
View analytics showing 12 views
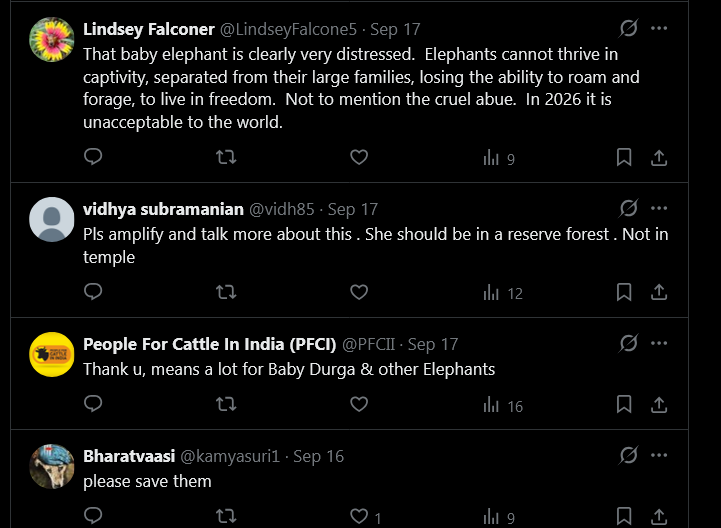click(x=503, y=293)
